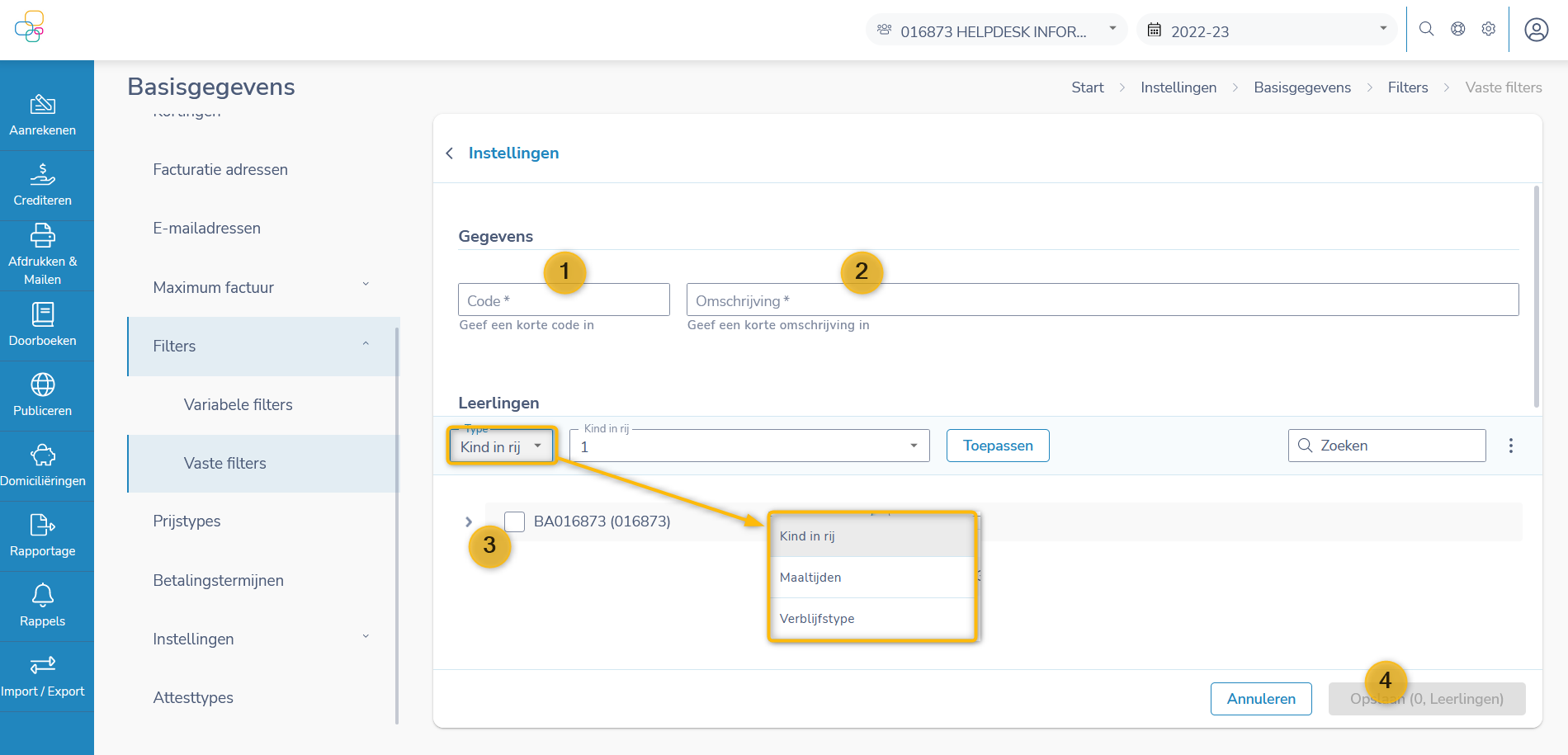Open the settings gear icon
Image resolution: width=1568 pixels, height=755 pixels.
click(1489, 29)
